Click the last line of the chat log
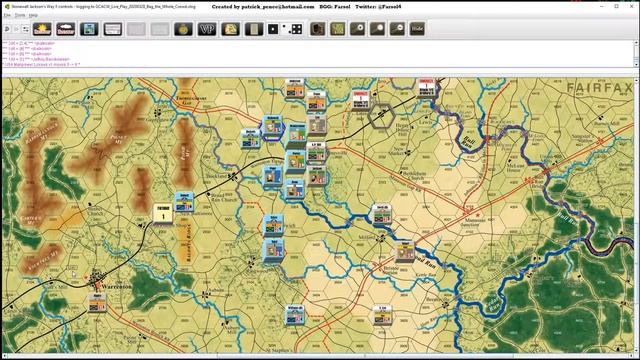Image resolution: width=640 pixels, height=360 pixels. click(x=41, y=64)
